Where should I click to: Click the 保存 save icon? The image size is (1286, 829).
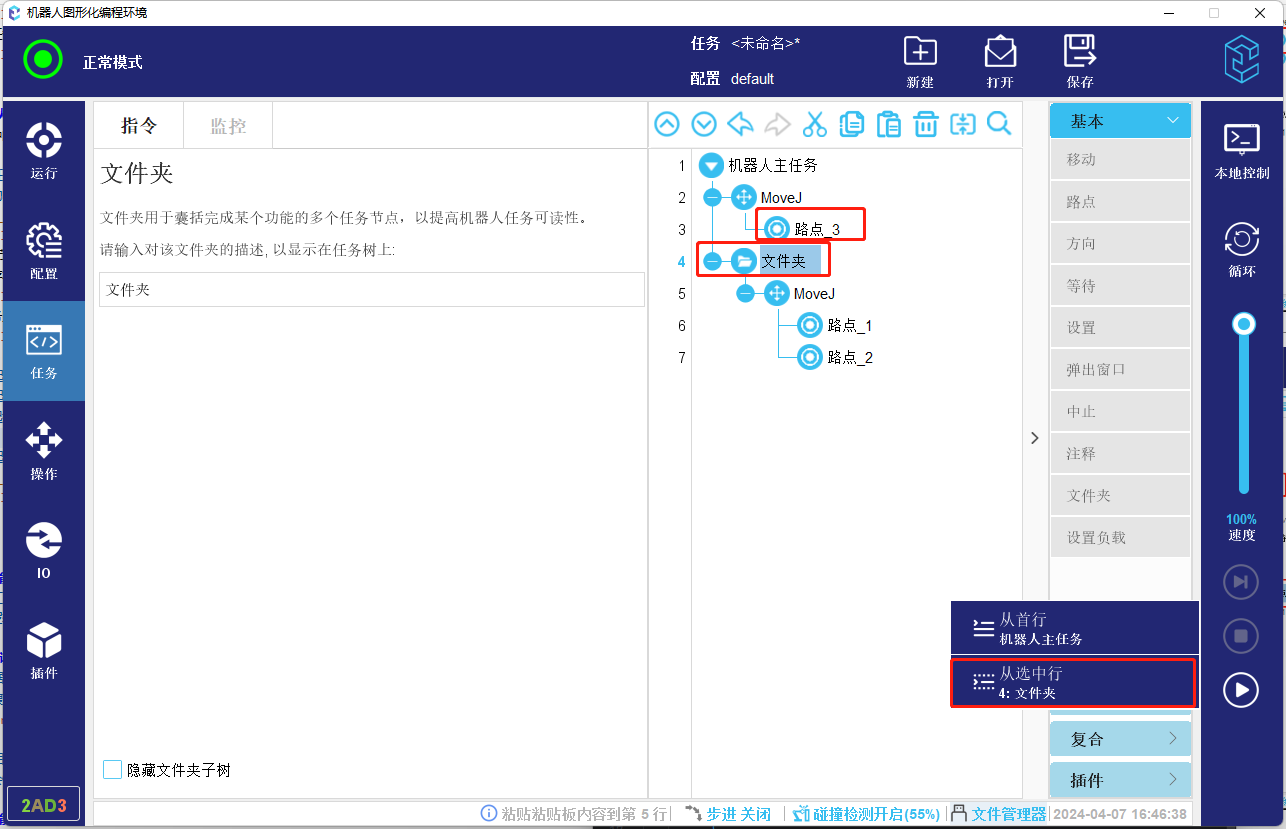[x=1080, y=62]
